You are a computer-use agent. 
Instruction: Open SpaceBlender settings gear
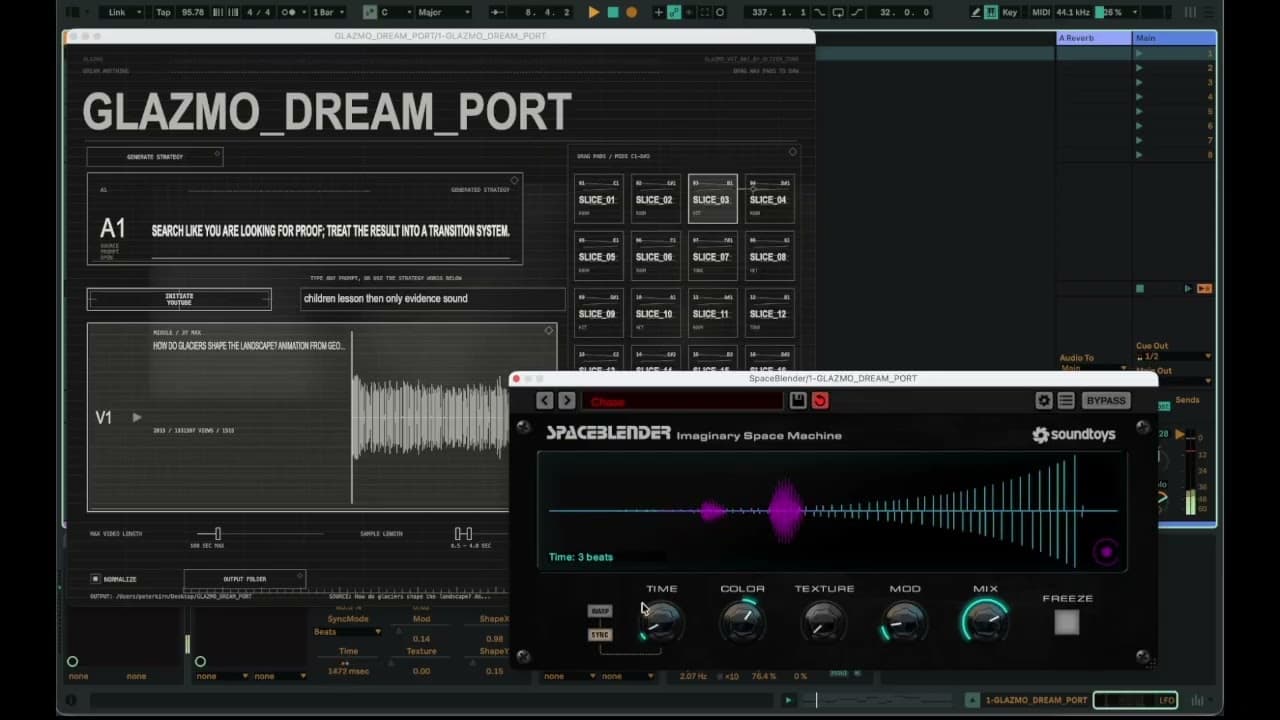pos(1044,401)
